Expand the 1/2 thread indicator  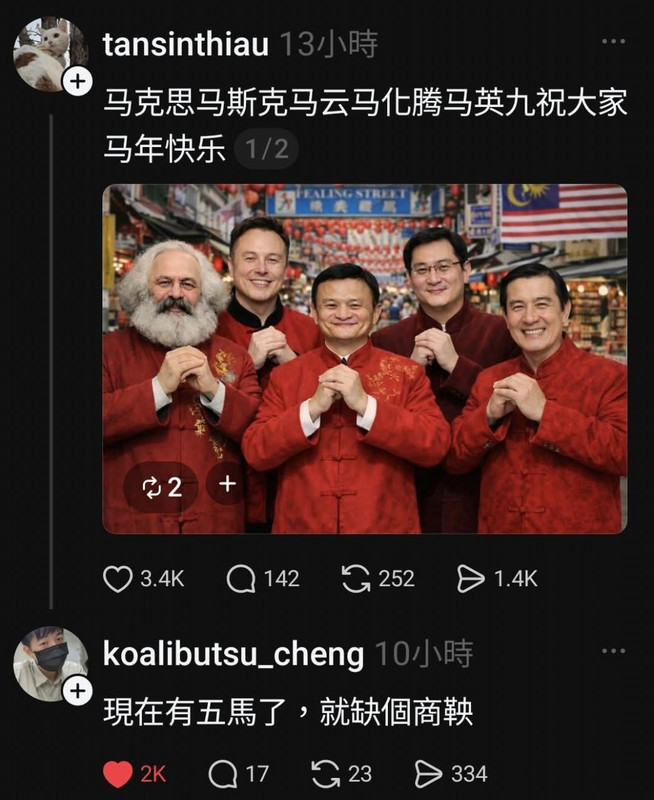[x=266, y=149]
